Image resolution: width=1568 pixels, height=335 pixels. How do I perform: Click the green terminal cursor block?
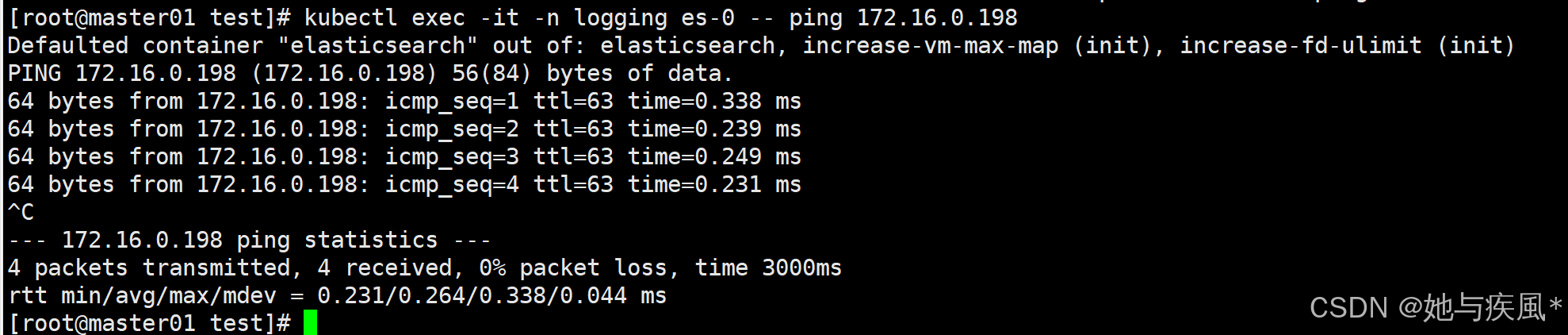tap(310, 322)
